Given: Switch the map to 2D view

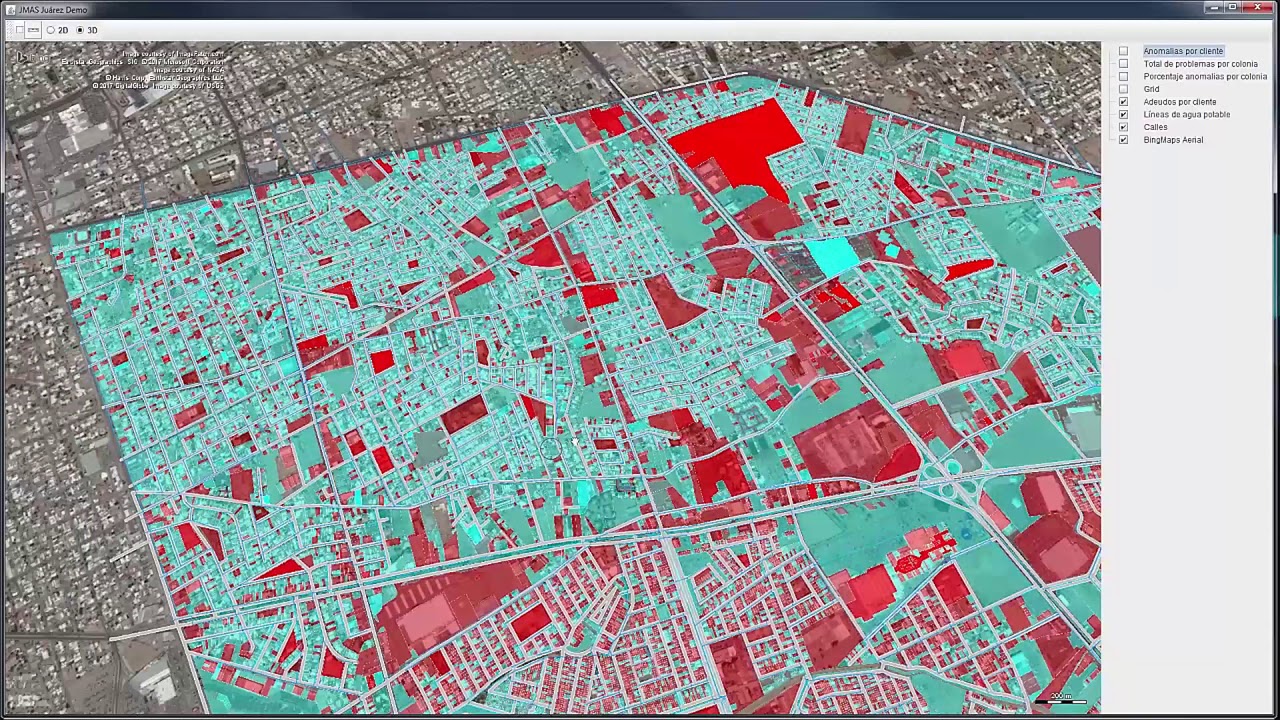Looking at the screenshot, I should point(50,30).
